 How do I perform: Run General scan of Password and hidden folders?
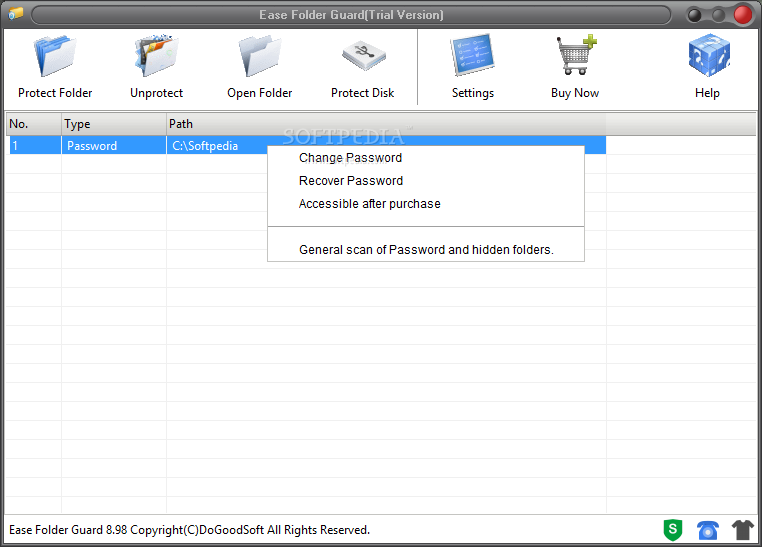pos(426,250)
